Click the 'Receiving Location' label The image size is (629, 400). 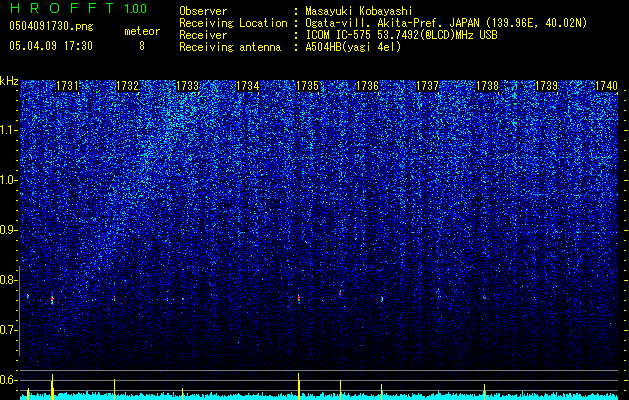click(233, 23)
